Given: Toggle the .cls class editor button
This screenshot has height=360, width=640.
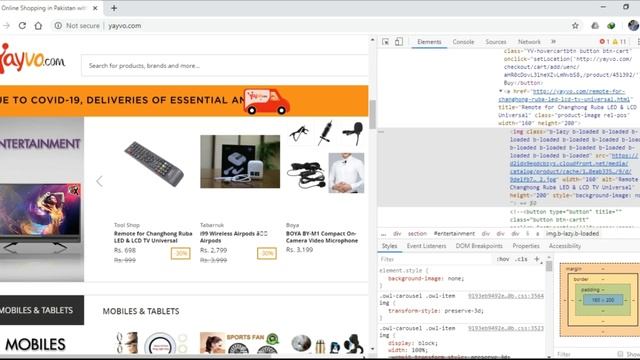Looking at the screenshot, I should [x=521, y=259].
